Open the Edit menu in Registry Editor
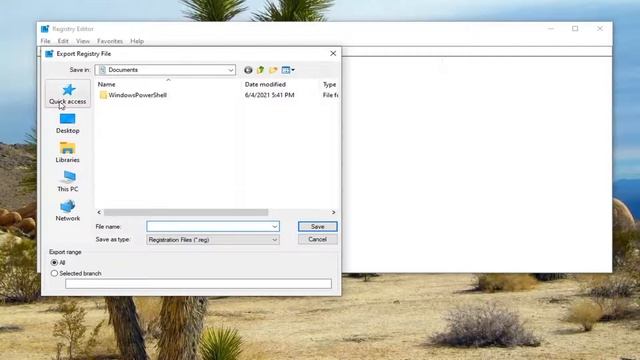Viewport: 640px width, 360px height. pos(63,41)
